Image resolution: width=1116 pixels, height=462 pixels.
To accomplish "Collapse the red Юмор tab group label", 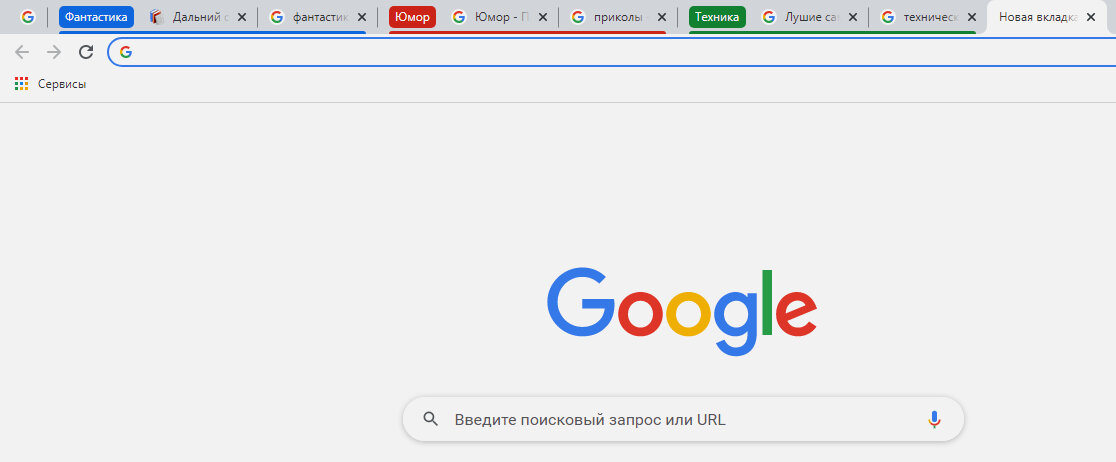I will click(412, 17).
